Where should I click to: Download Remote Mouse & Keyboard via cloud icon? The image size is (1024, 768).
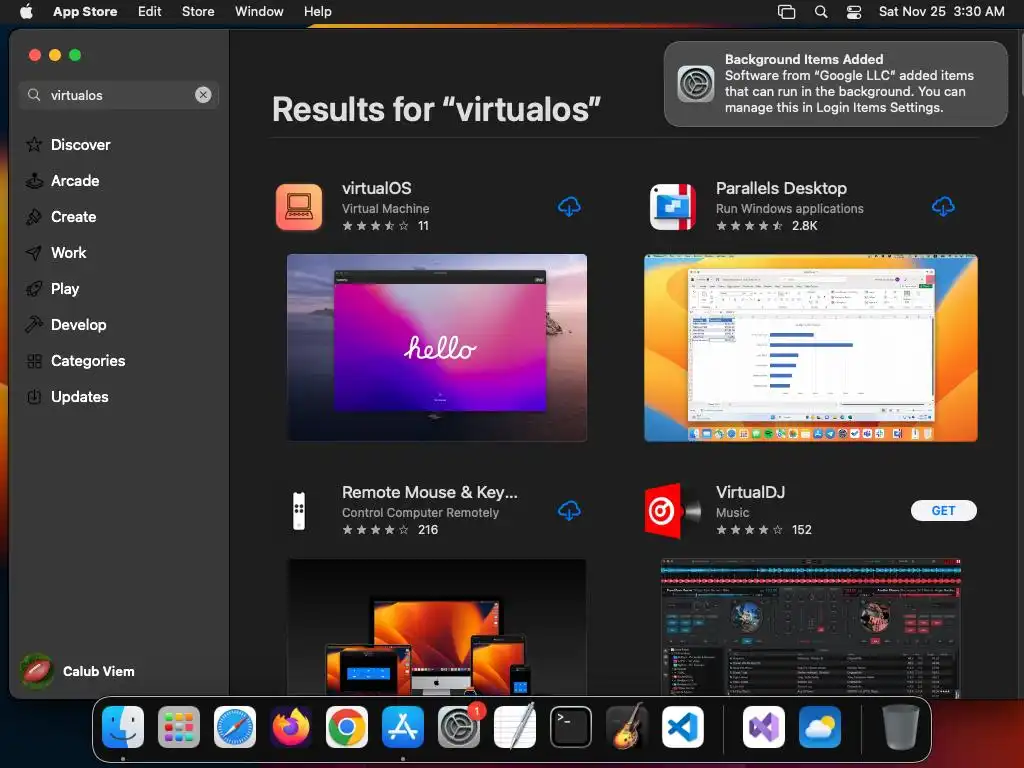point(569,511)
